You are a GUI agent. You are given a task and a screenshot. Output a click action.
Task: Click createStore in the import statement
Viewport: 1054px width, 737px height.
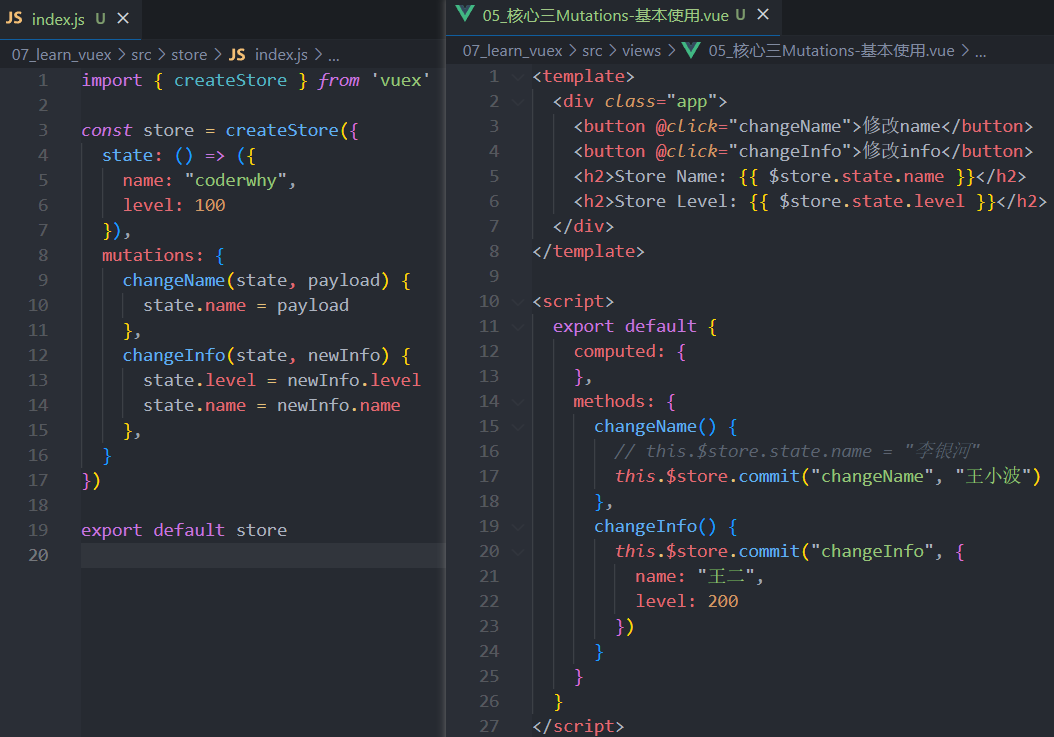coord(231,81)
